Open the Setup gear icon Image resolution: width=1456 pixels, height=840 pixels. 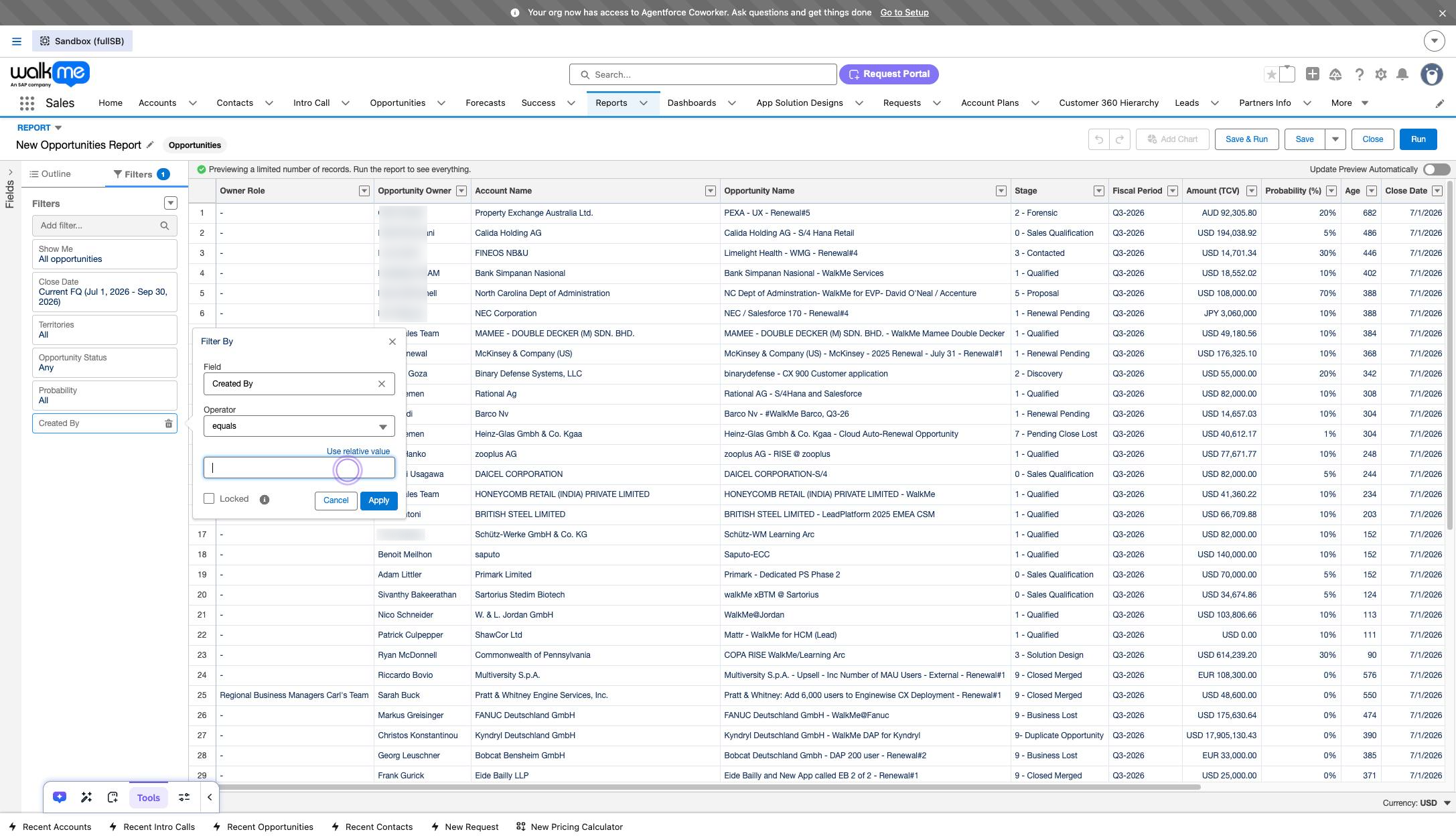click(1381, 75)
